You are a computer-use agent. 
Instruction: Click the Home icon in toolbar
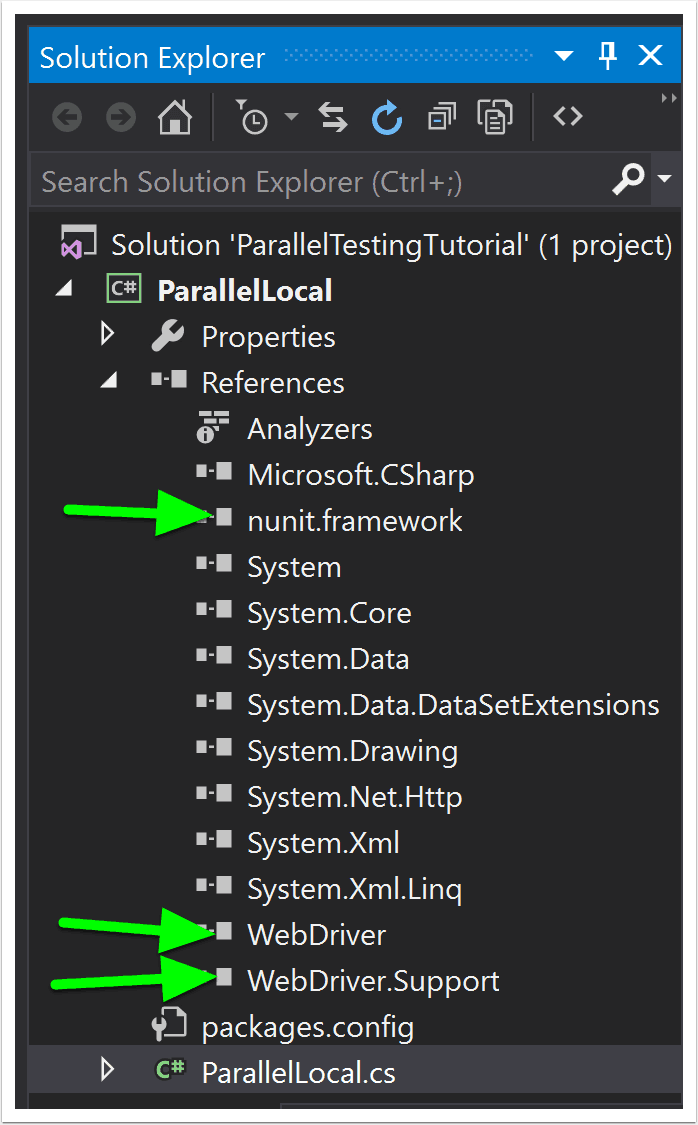pyautogui.click(x=175, y=117)
